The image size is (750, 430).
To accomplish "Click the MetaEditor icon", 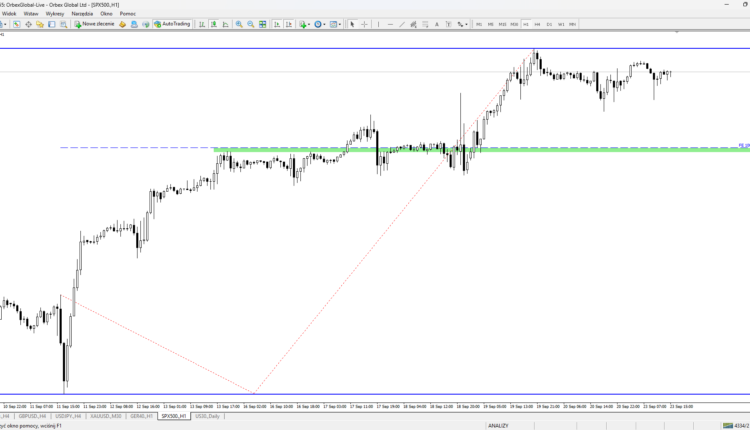I will tap(122, 24).
